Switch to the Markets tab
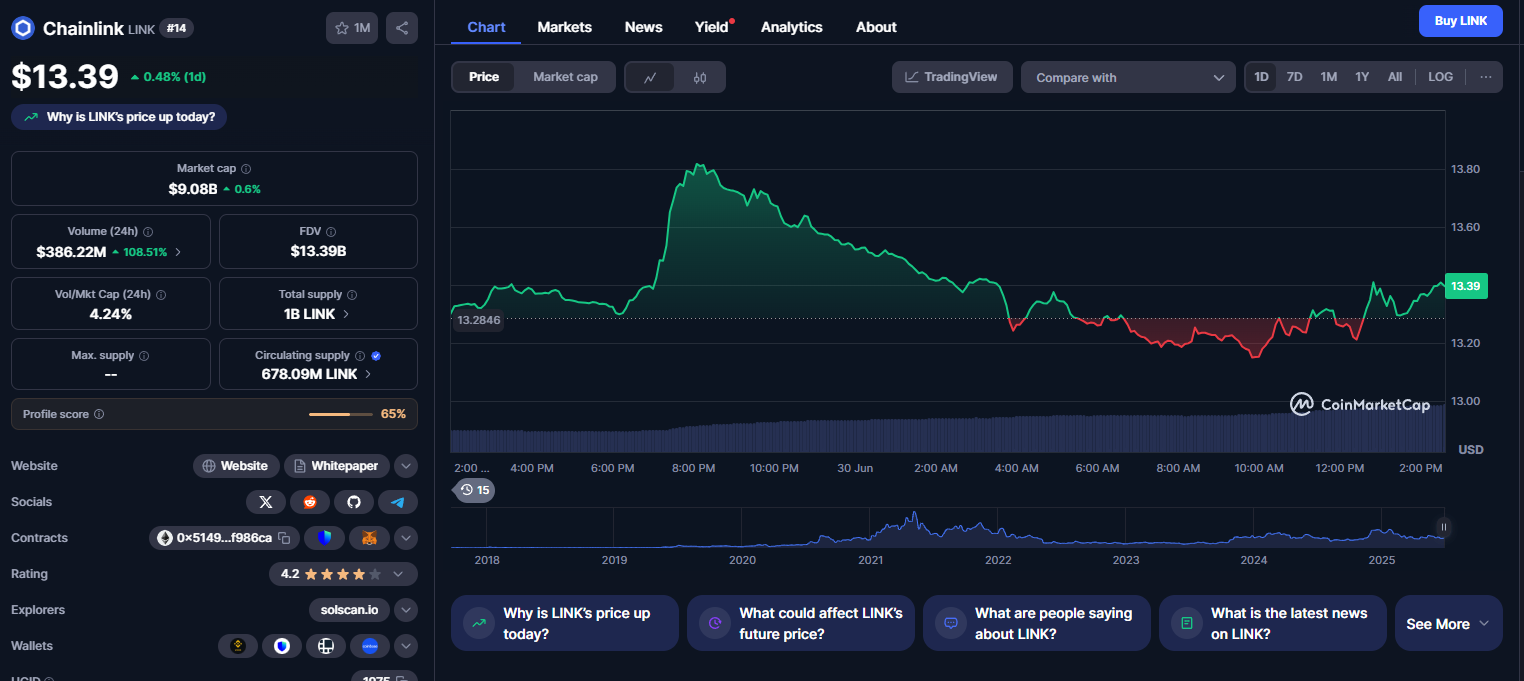Image resolution: width=1524 pixels, height=681 pixels. pos(564,27)
